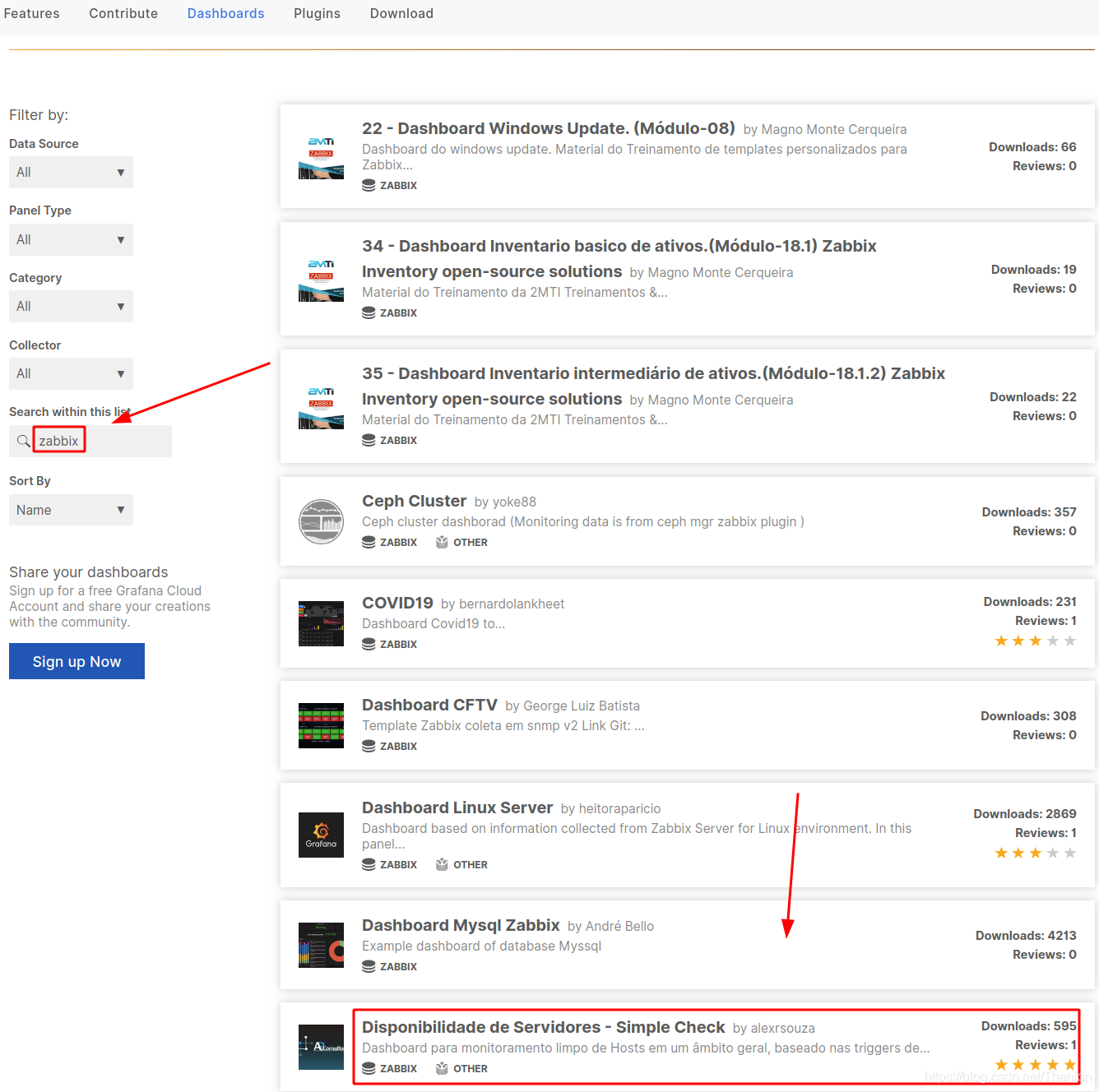Click the COVID19 dashboard thumbnail
This screenshot has width=1099, height=1092.
click(321, 623)
